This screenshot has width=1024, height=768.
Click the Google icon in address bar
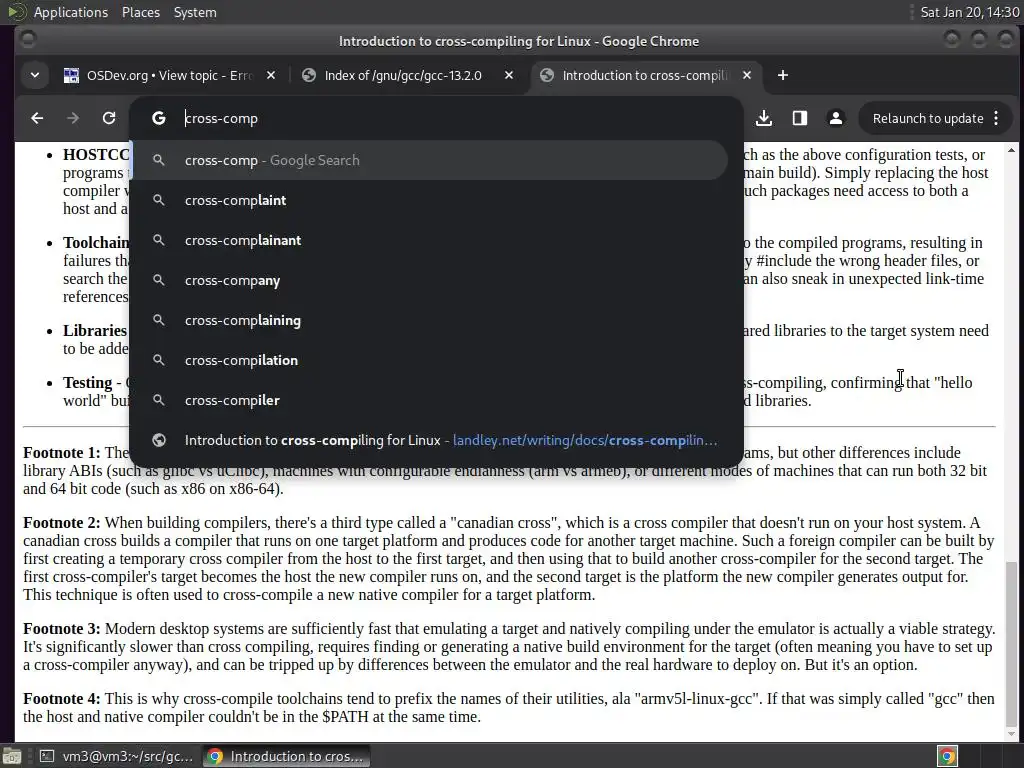pos(159,118)
